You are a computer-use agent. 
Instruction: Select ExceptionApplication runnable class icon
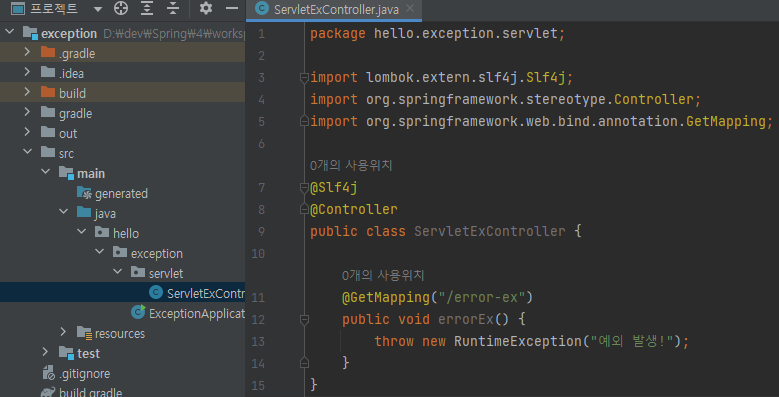click(138, 313)
